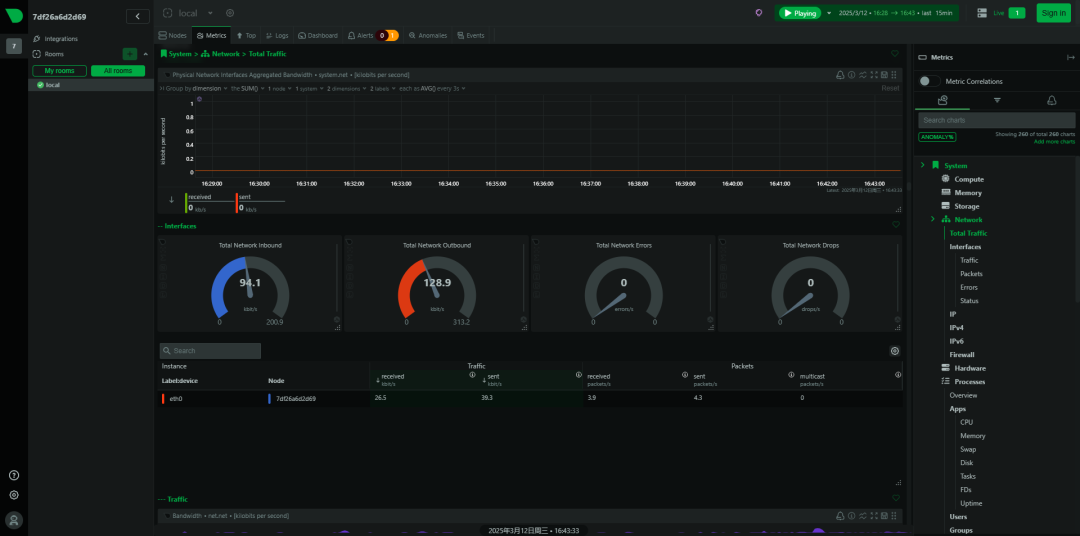Open the filter tab icon in the Metrics panel
This screenshot has width=1080, height=536.
pyautogui.click(x=997, y=101)
